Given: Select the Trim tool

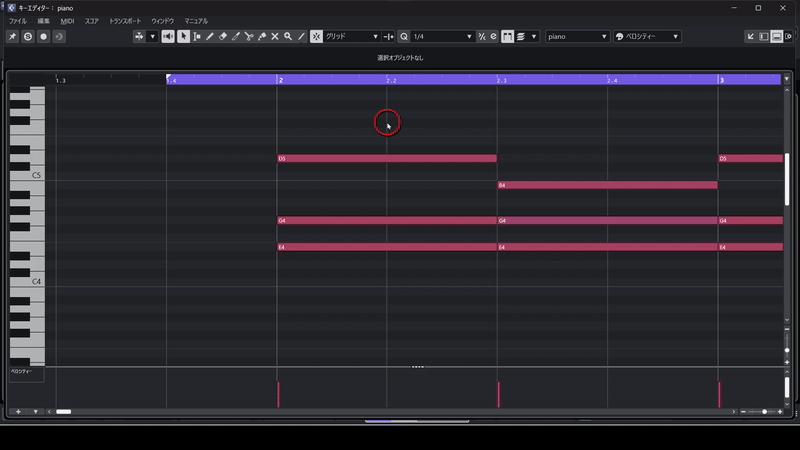Looking at the screenshot, I should (x=236, y=36).
